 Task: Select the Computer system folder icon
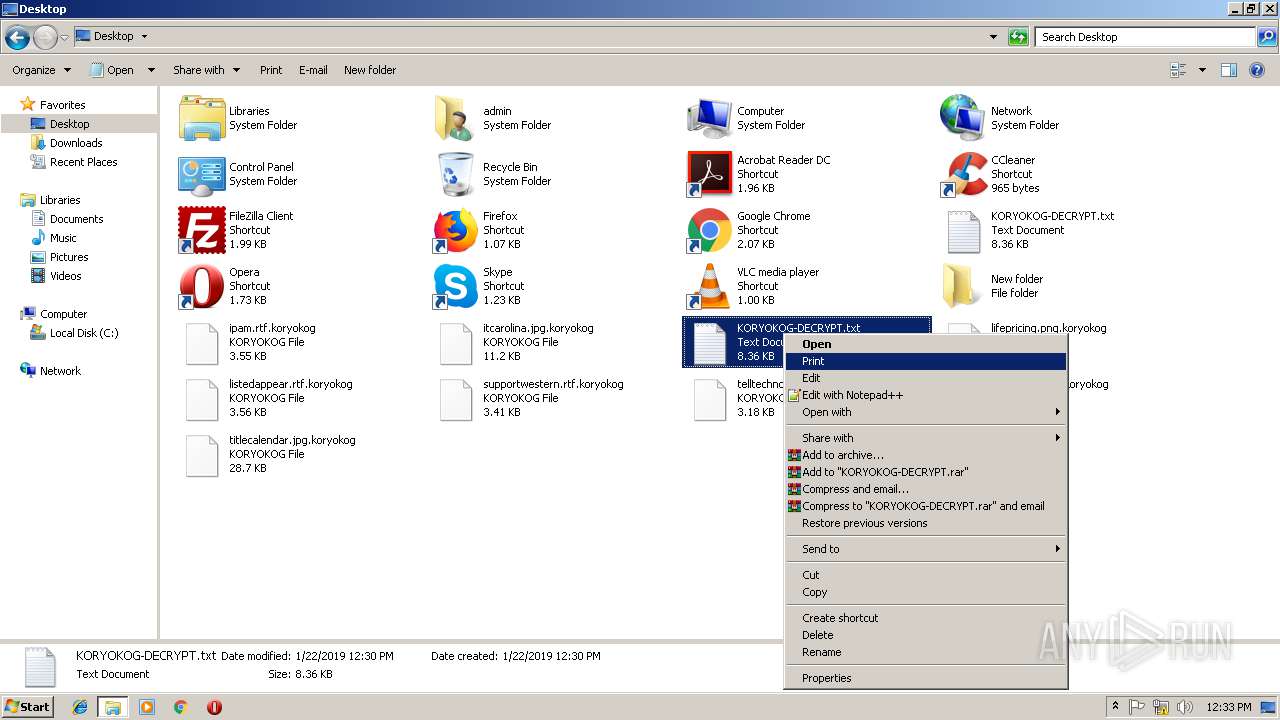coord(709,118)
